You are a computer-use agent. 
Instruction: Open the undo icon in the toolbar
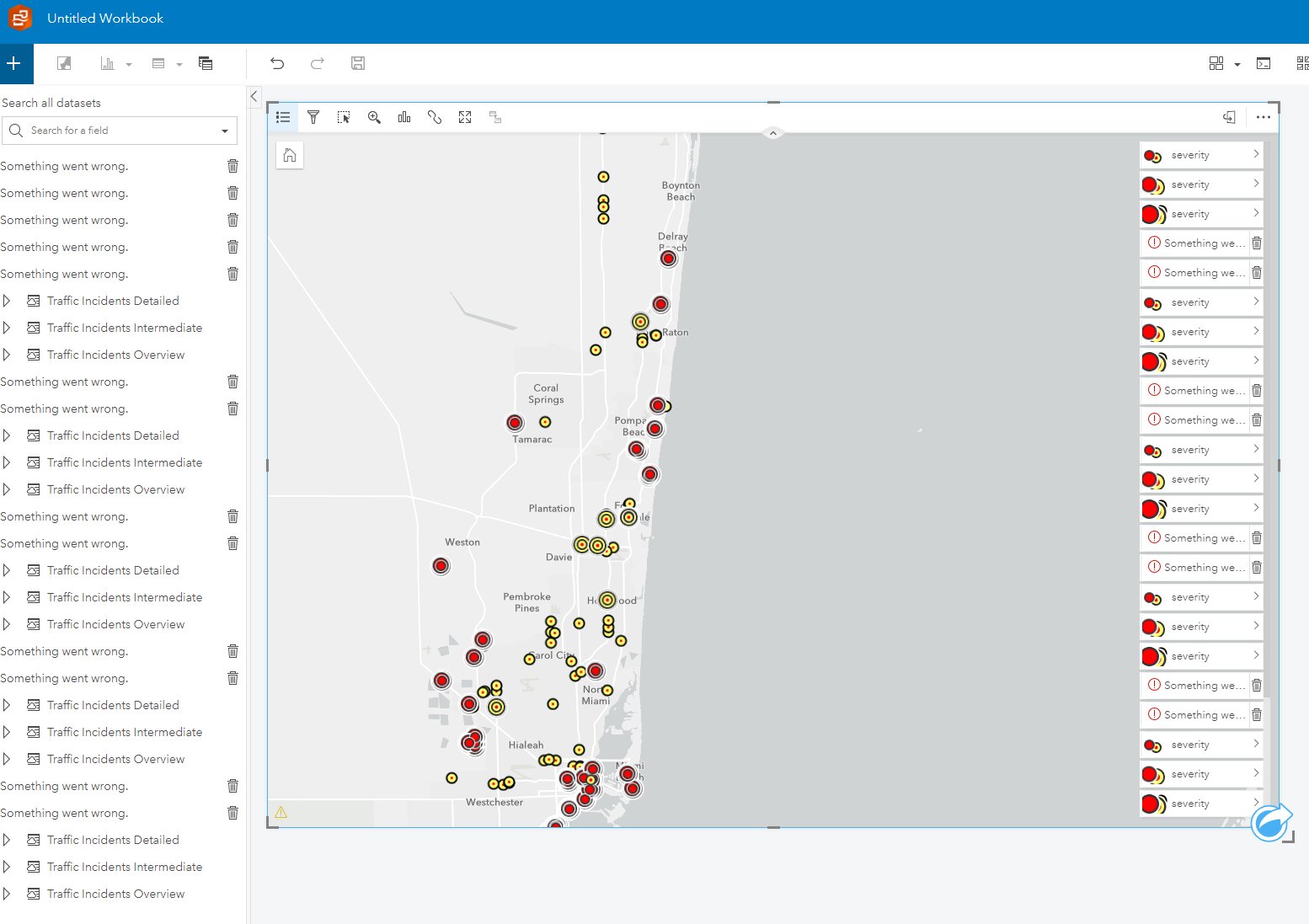(x=277, y=63)
